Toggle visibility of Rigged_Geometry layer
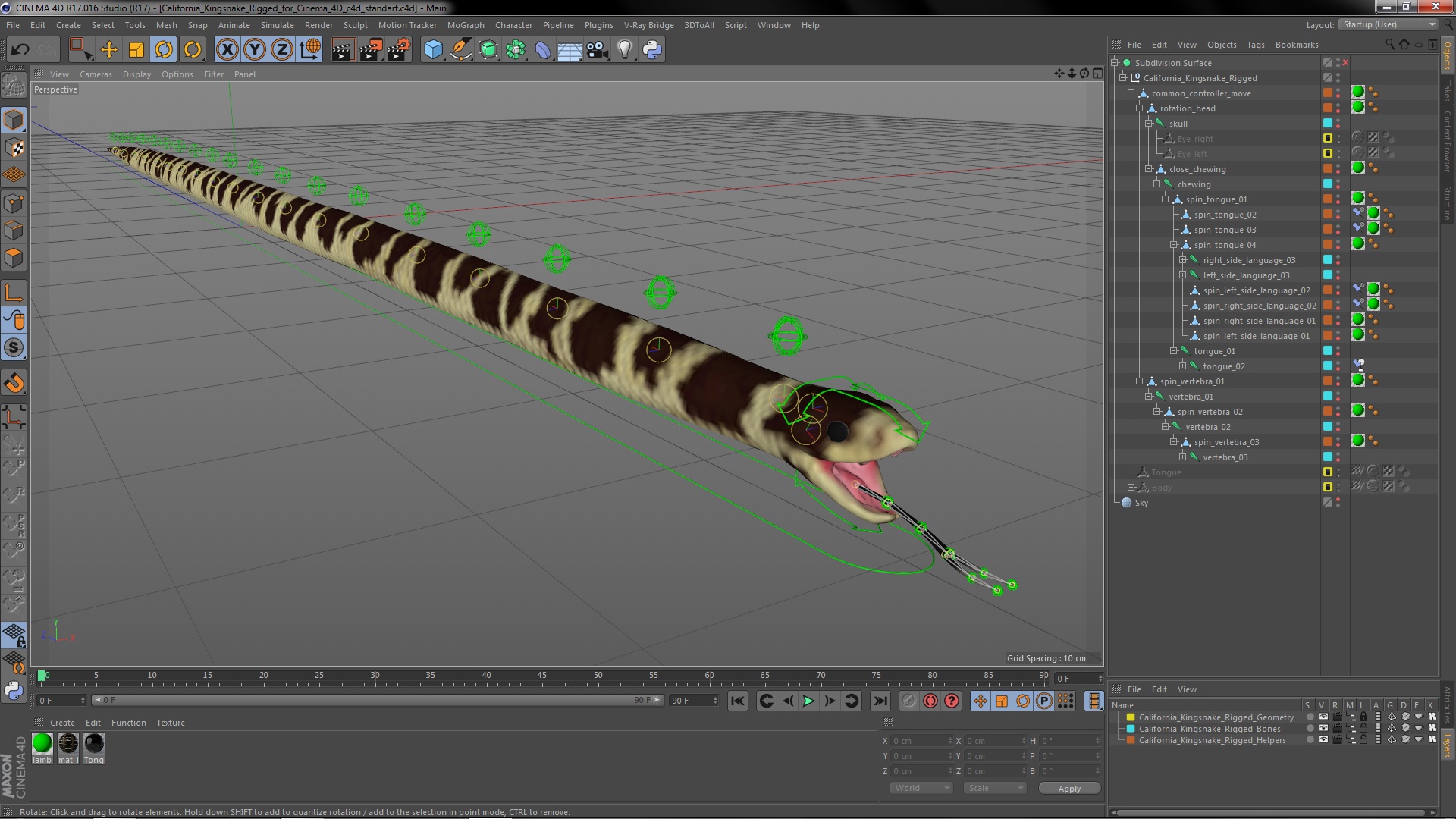This screenshot has height=819, width=1456. coord(1323,717)
